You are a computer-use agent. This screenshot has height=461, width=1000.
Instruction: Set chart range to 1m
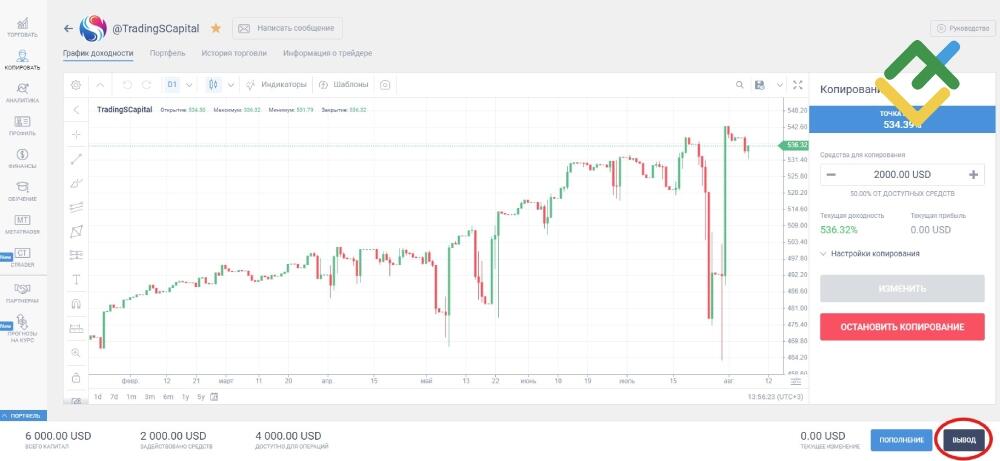coord(131,397)
